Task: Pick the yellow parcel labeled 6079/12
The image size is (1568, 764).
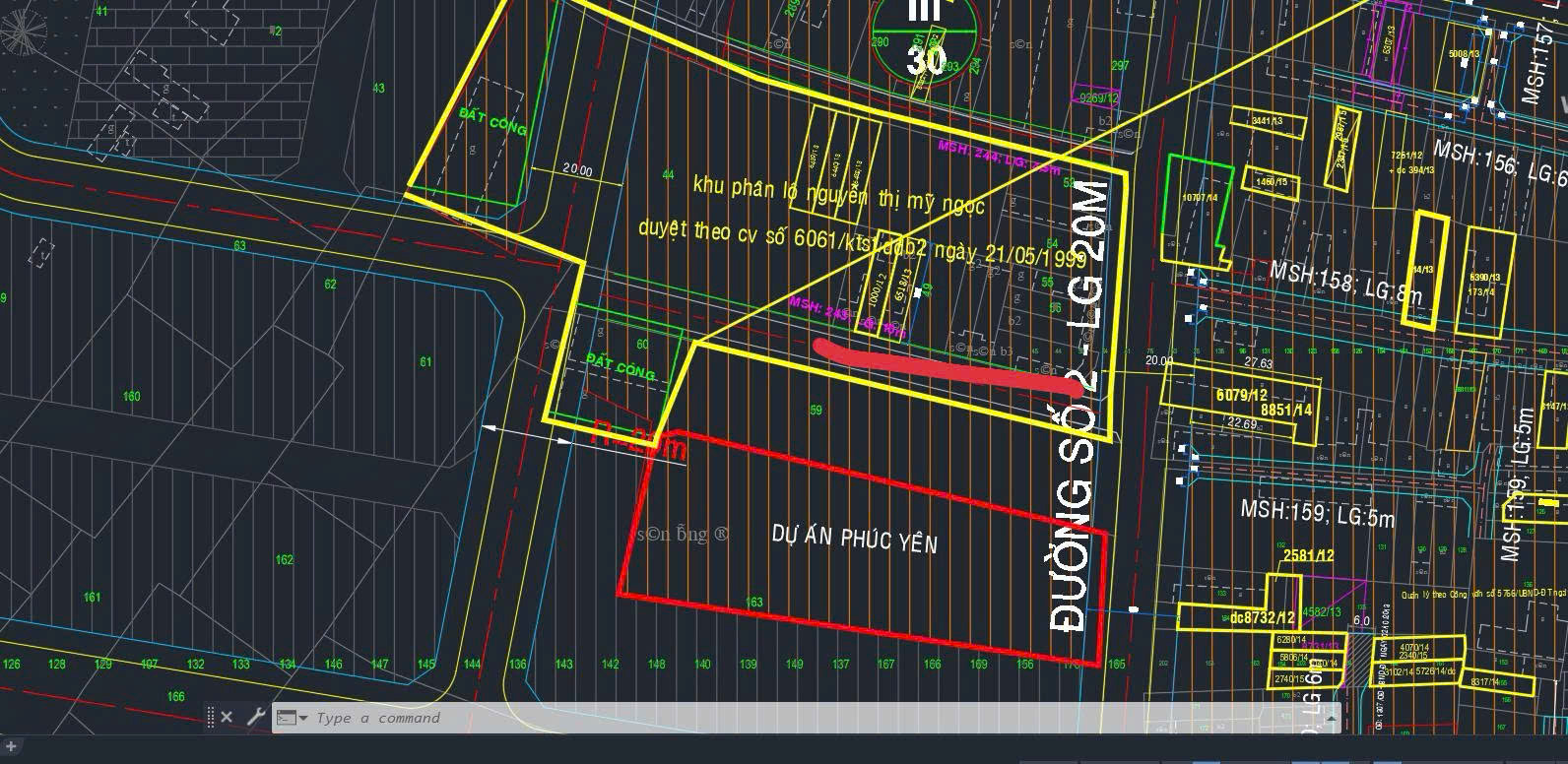Action: pyautogui.click(x=1241, y=395)
